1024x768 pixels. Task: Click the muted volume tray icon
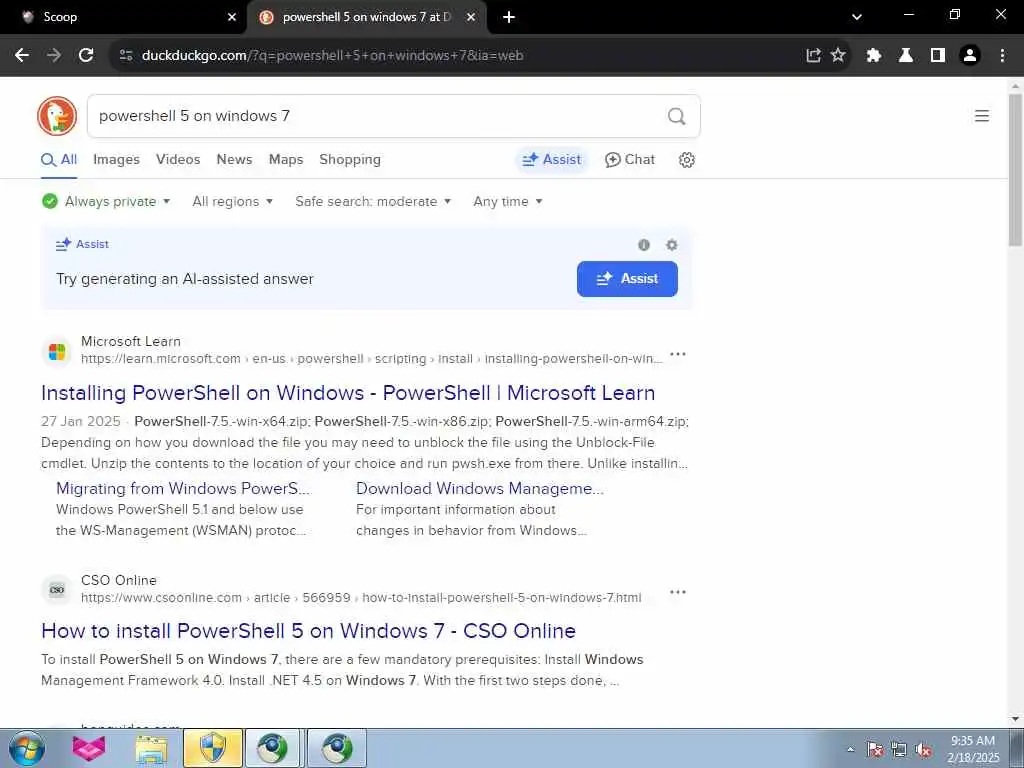(923, 750)
